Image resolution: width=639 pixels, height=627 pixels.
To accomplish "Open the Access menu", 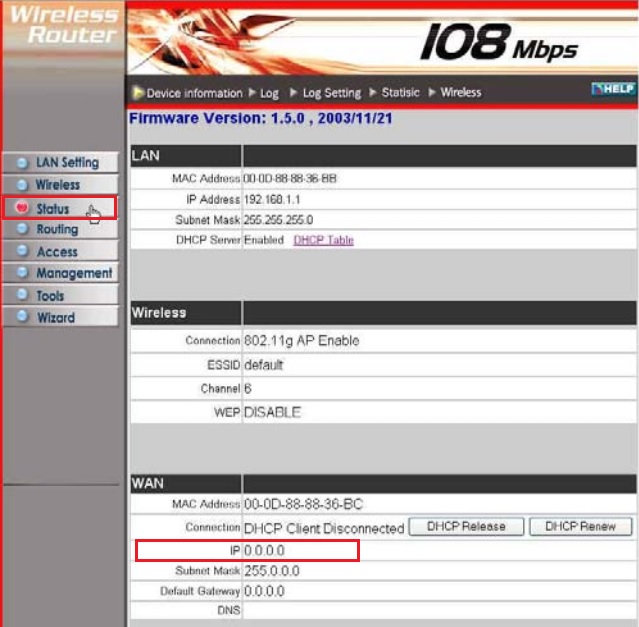I will click(60, 251).
